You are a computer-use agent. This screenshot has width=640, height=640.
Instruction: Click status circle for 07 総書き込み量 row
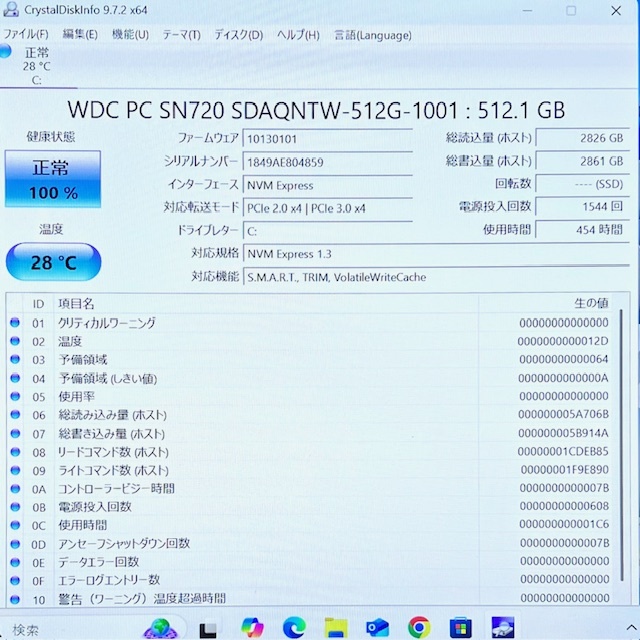(15, 433)
